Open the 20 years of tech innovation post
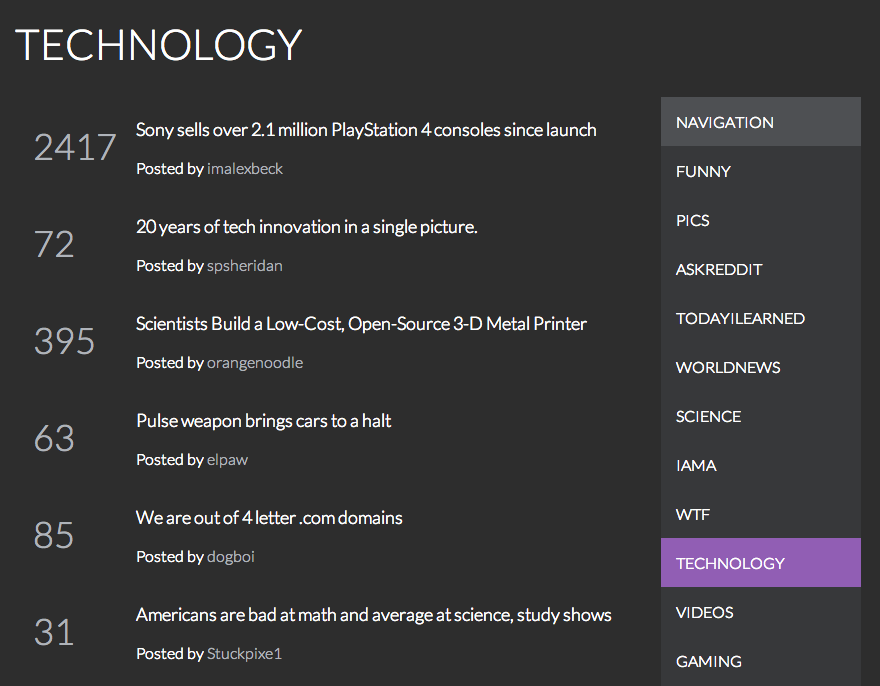This screenshot has height=686, width=880. [306, 227]
